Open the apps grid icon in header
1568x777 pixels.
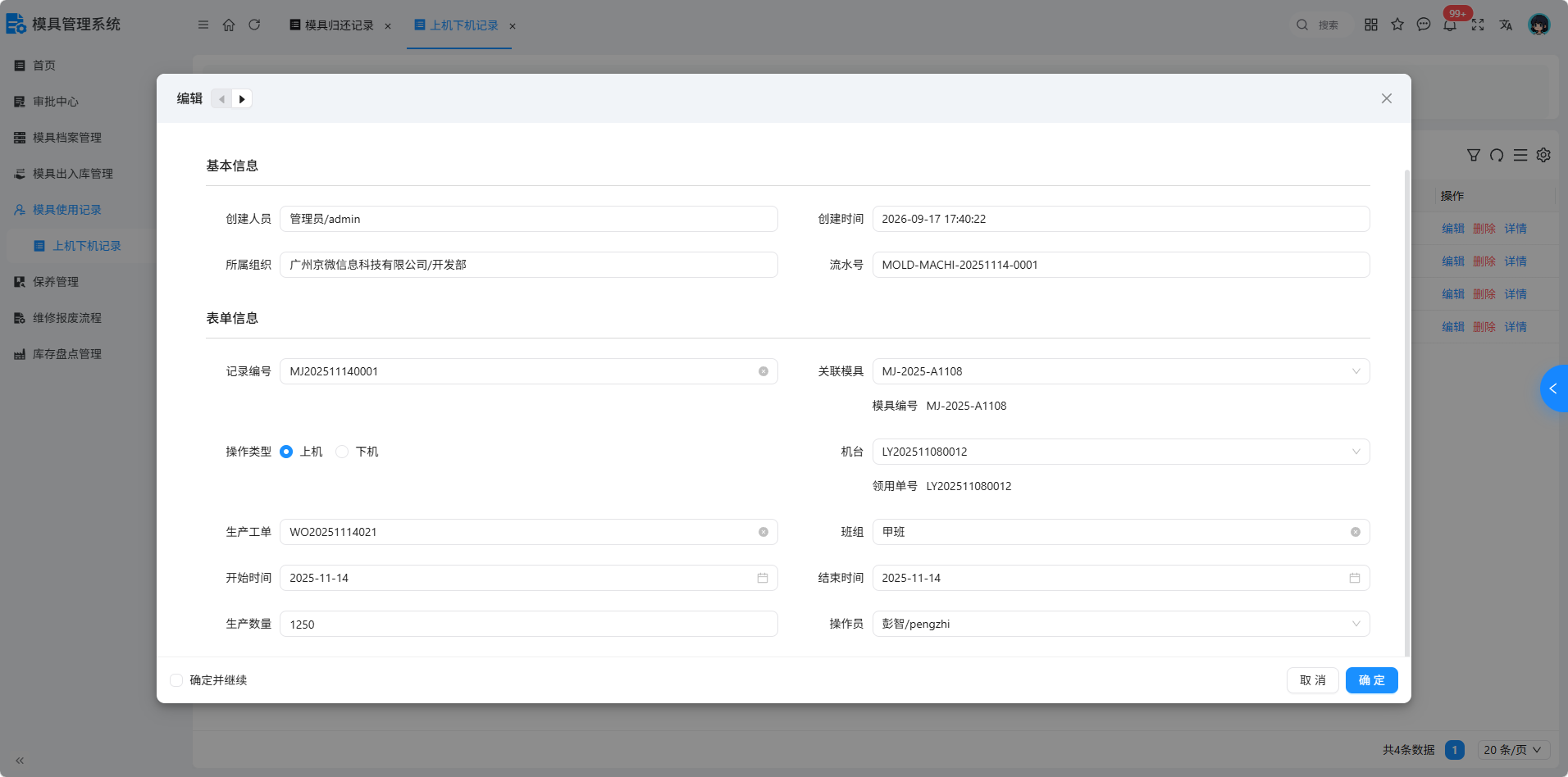[1371, 25]
